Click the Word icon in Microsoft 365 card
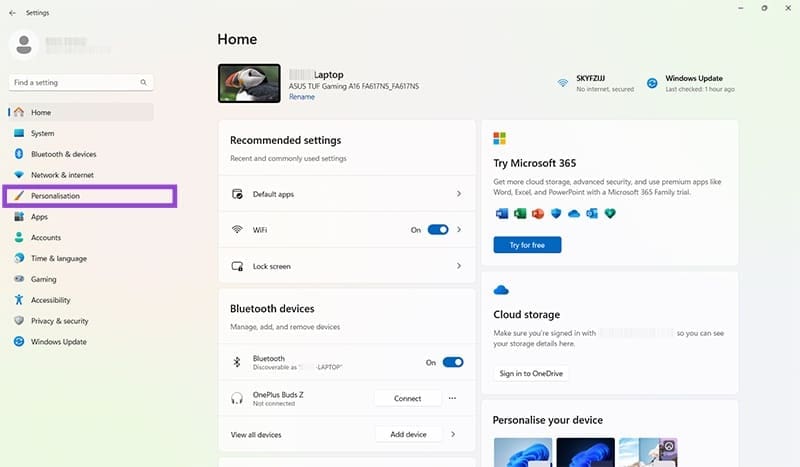 pos(502,213)
